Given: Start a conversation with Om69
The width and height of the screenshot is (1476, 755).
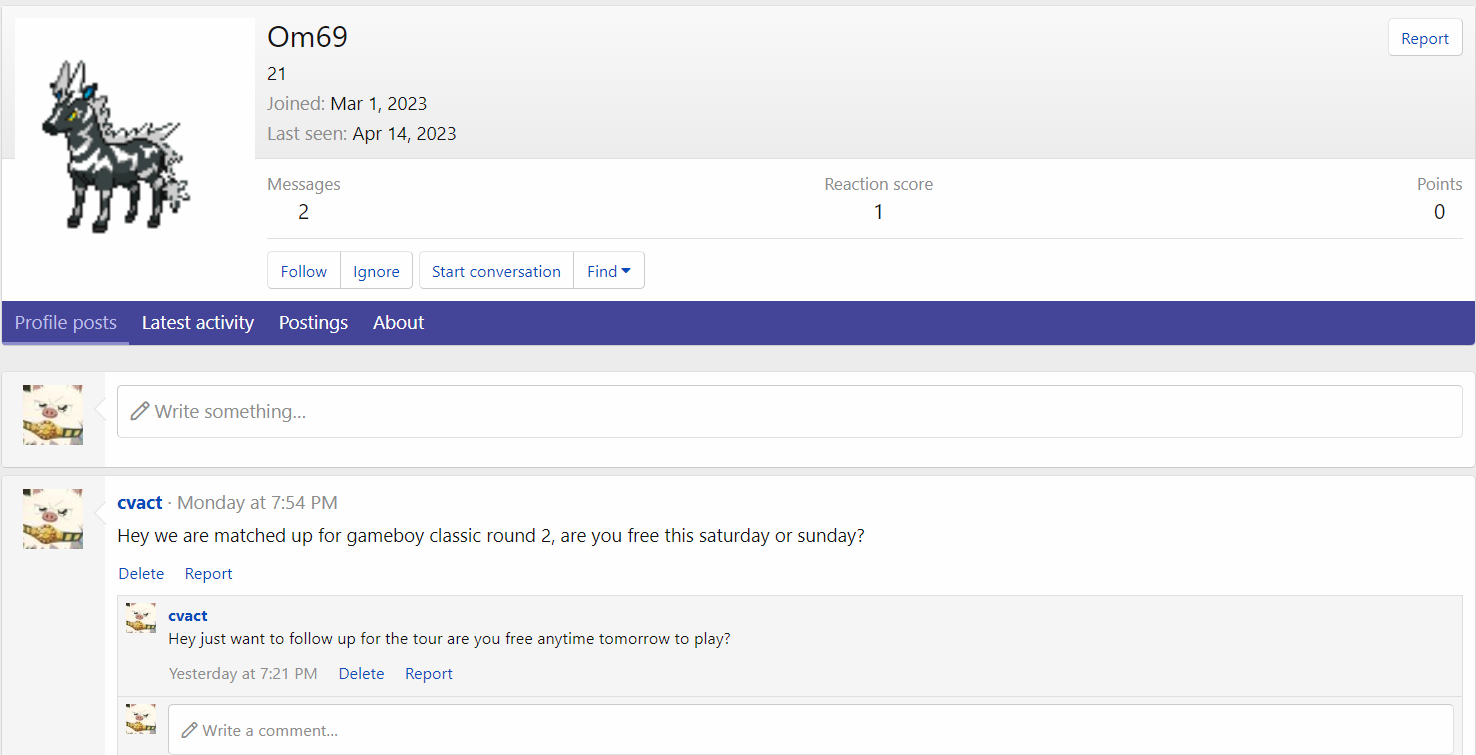Looking at the screenshot, I should tap(496, 271).
